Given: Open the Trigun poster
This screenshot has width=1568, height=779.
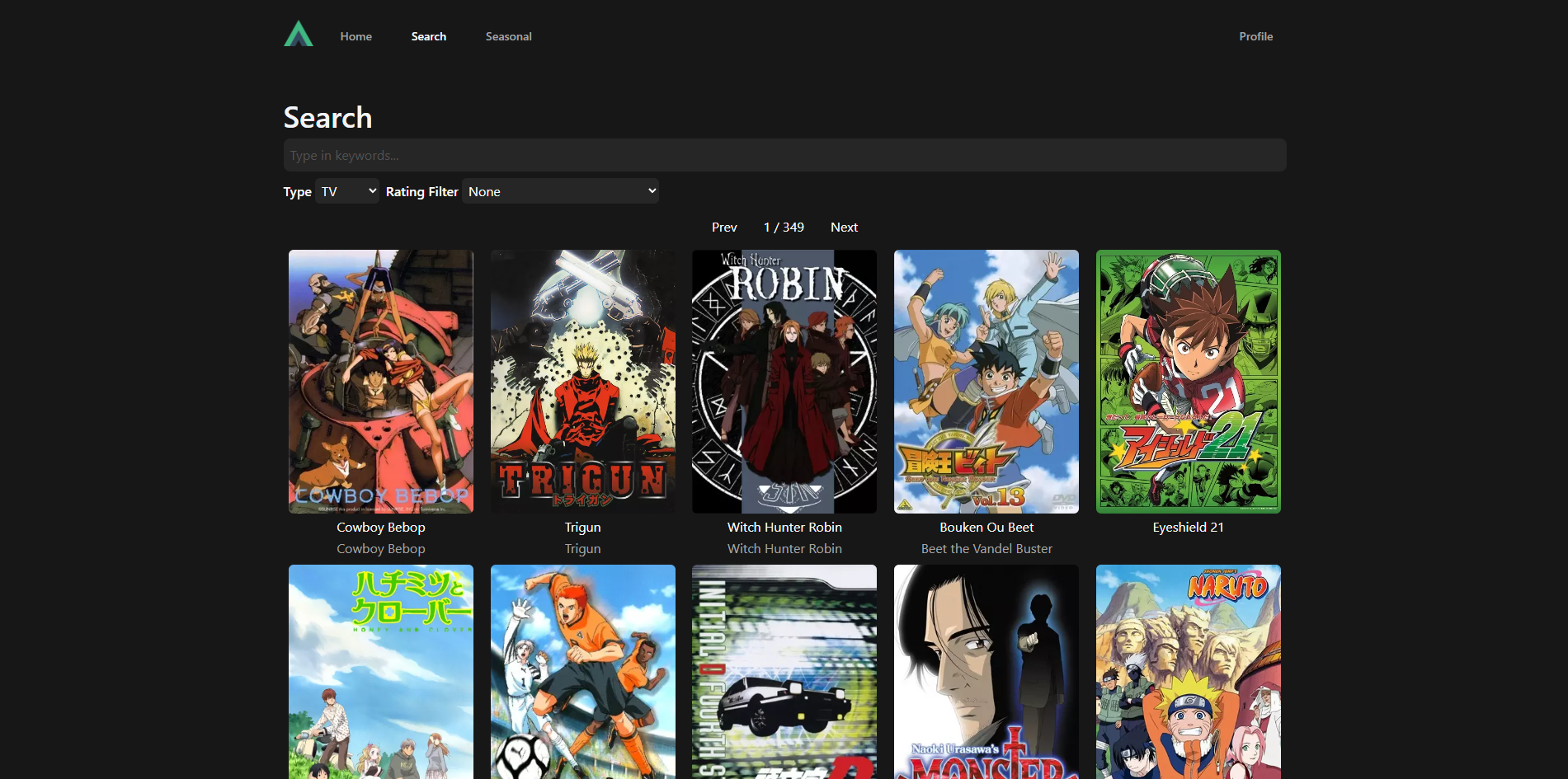Looking at the screenshot, I should [x=582, y=382].
